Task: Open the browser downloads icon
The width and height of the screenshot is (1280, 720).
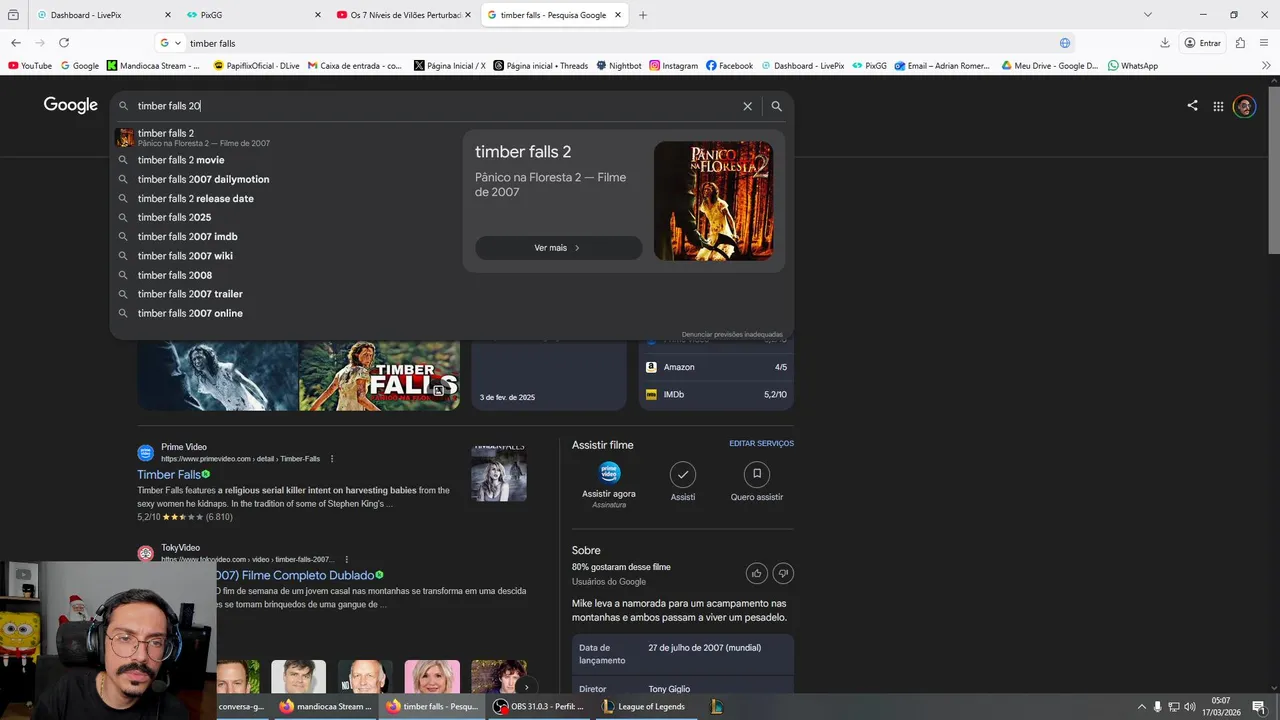Action: tap(1165, 43)
